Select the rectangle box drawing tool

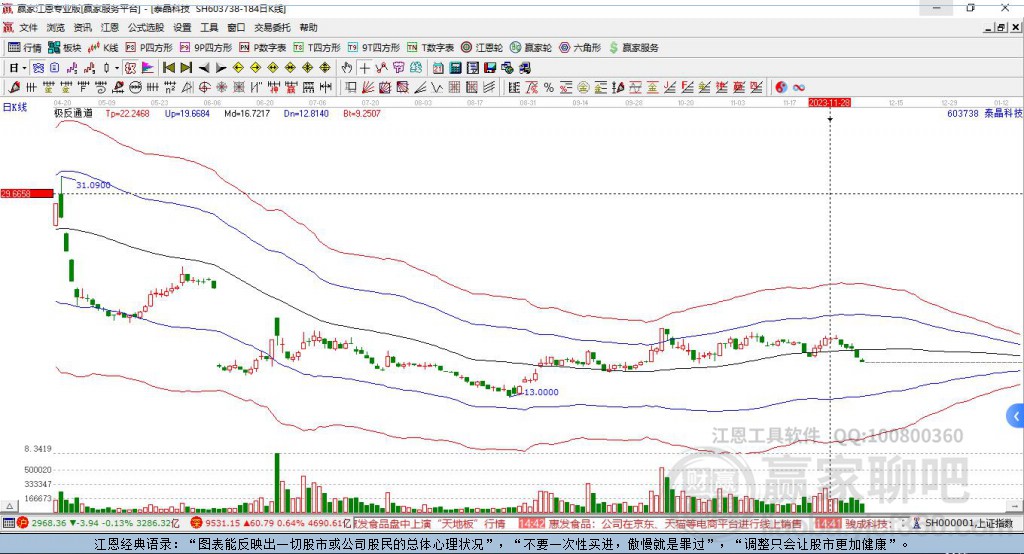(351, 88)
